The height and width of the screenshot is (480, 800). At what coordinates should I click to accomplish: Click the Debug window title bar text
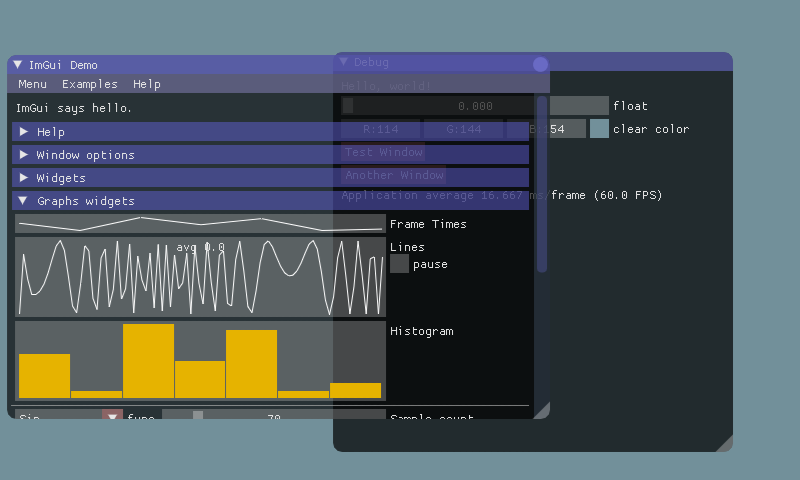pyautogui.click(x=371, y=62)
